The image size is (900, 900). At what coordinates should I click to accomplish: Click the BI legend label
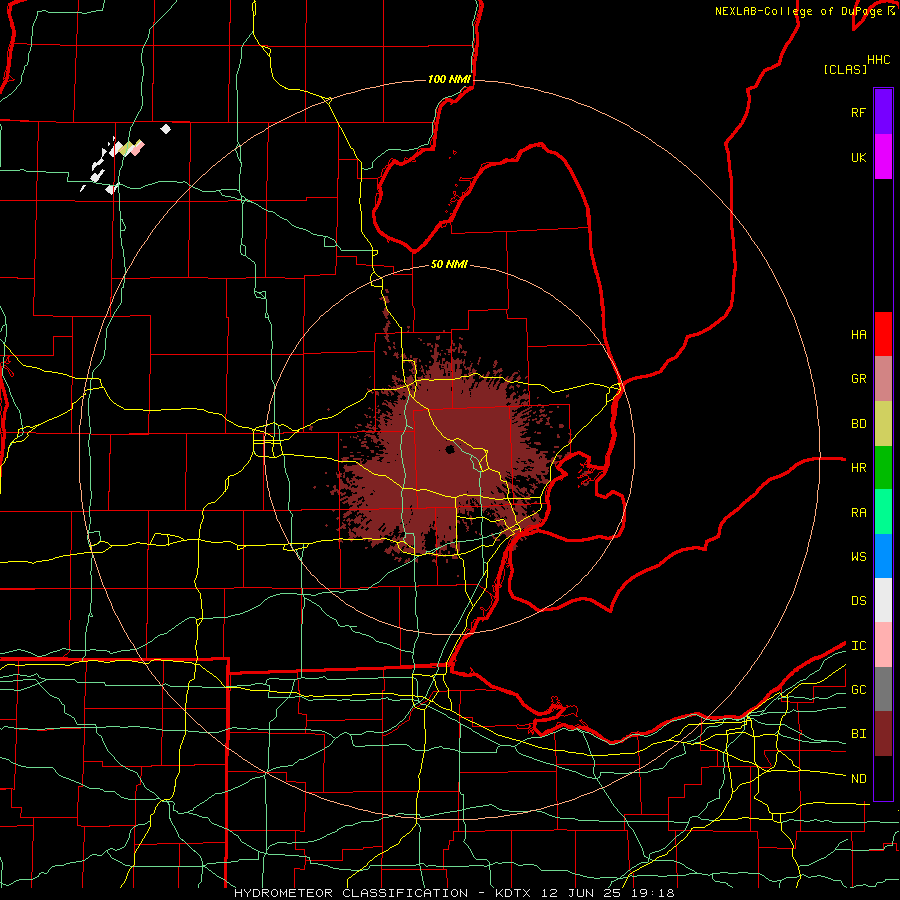click(x=858, y=734)
